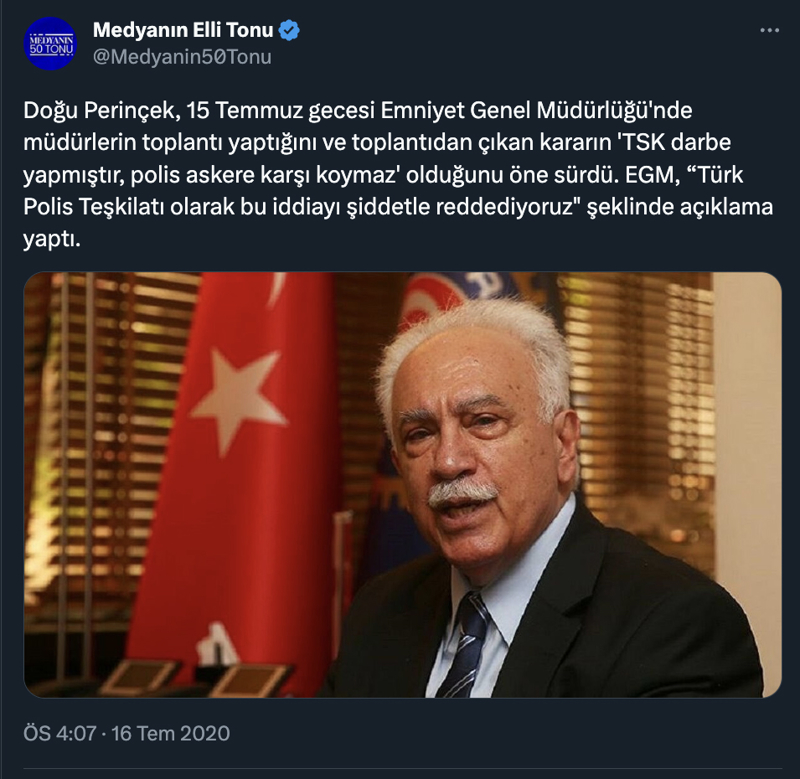Click the "50 TONU" text inside avatar logo

point(51,49)
